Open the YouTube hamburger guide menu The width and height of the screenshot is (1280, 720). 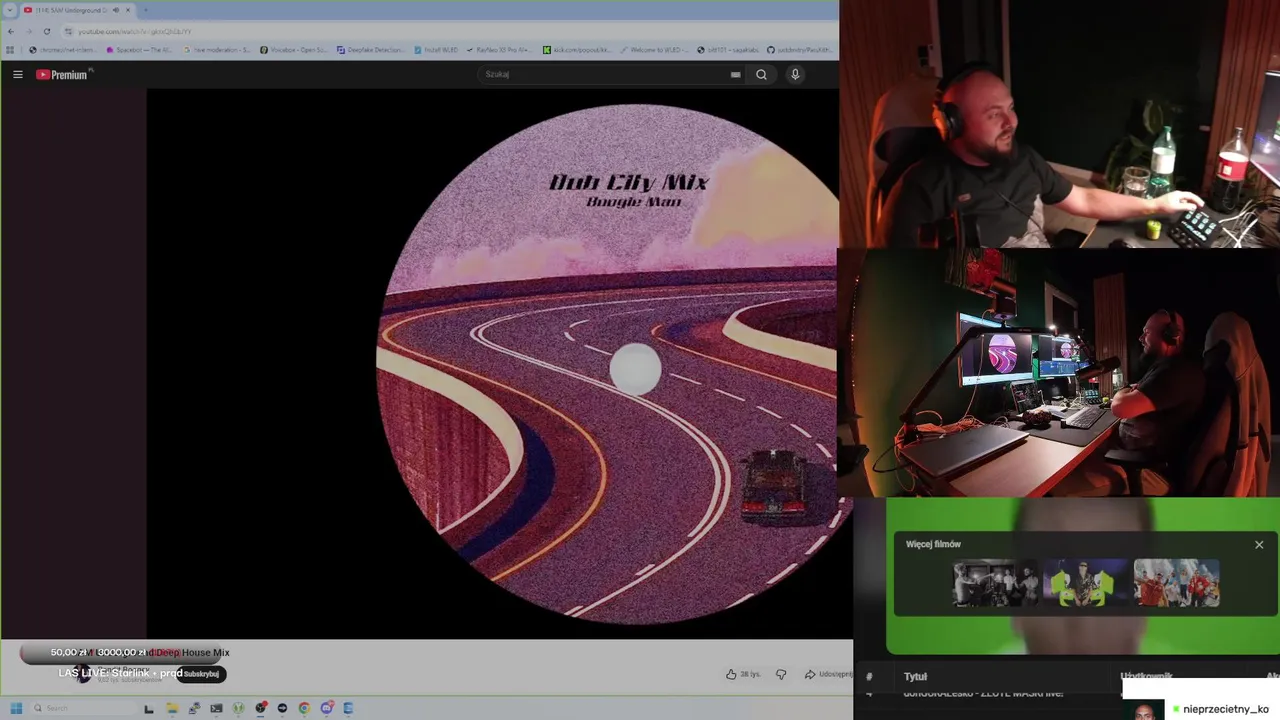tap(17, 74)
